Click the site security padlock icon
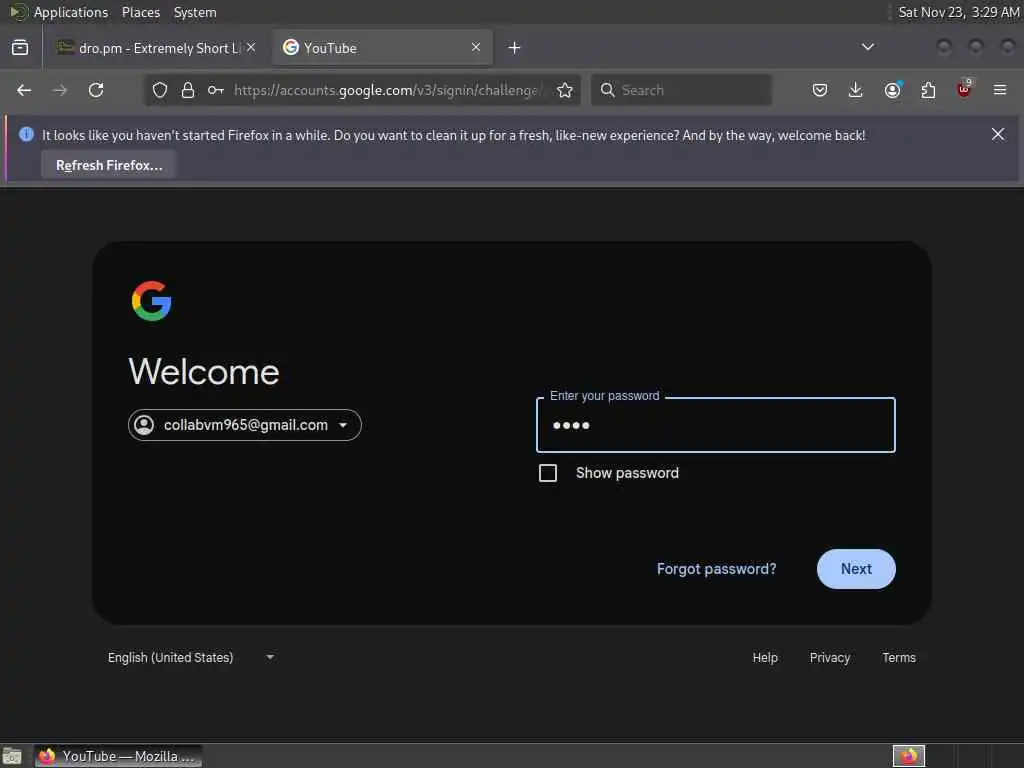The image size is (1024, 768). pos(188,90)
